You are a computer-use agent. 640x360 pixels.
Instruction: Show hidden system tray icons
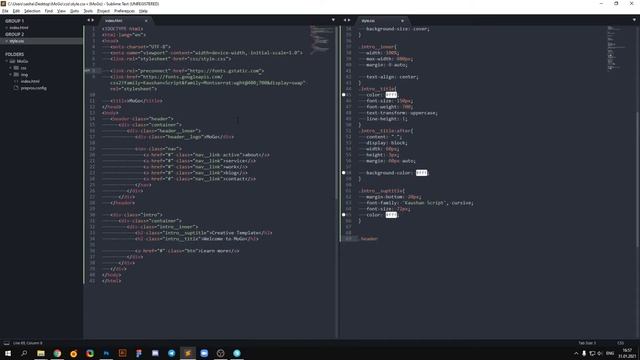(x=576, y=353)
